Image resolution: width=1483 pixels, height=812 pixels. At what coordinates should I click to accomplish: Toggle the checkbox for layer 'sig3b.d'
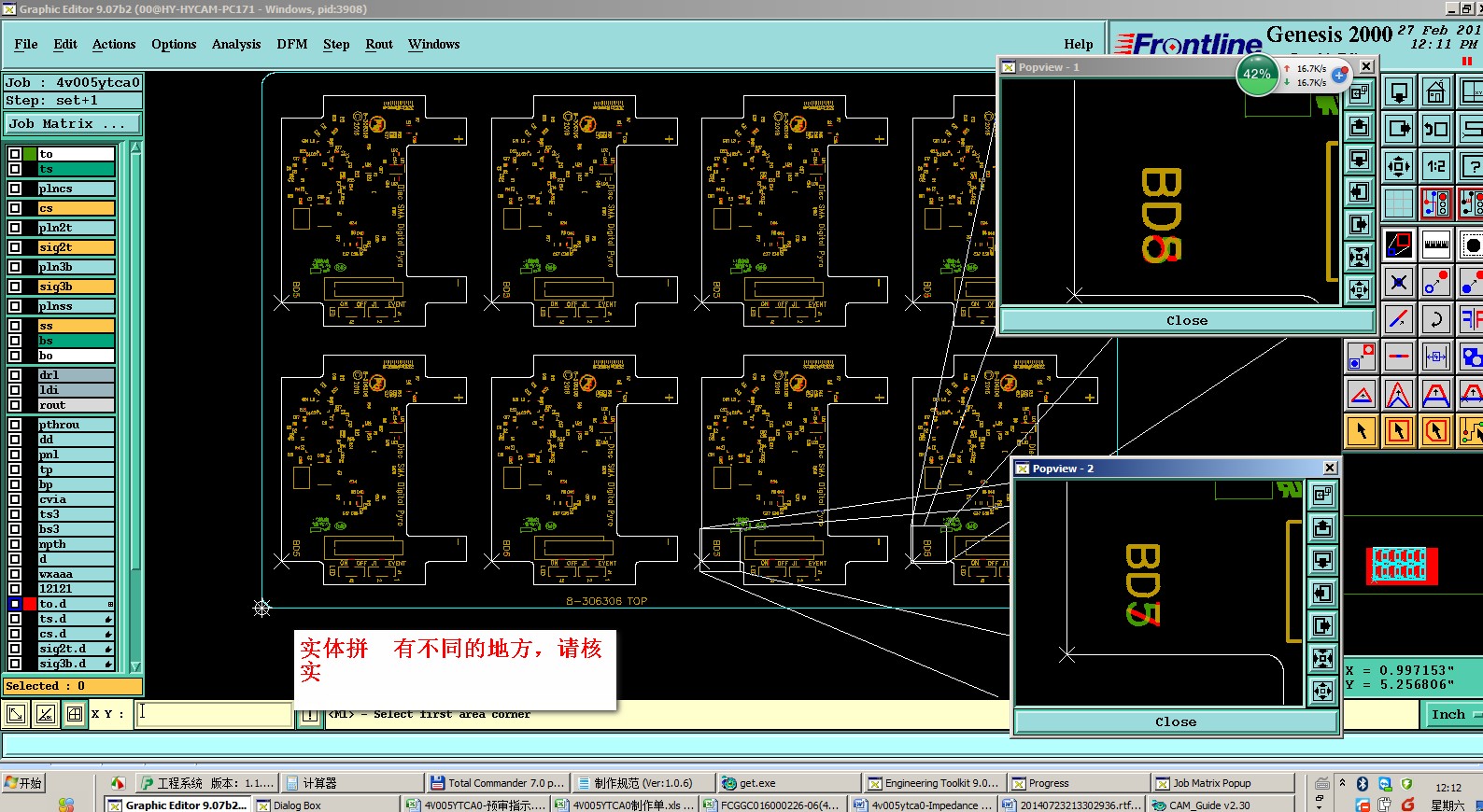(x=15, y=664)
